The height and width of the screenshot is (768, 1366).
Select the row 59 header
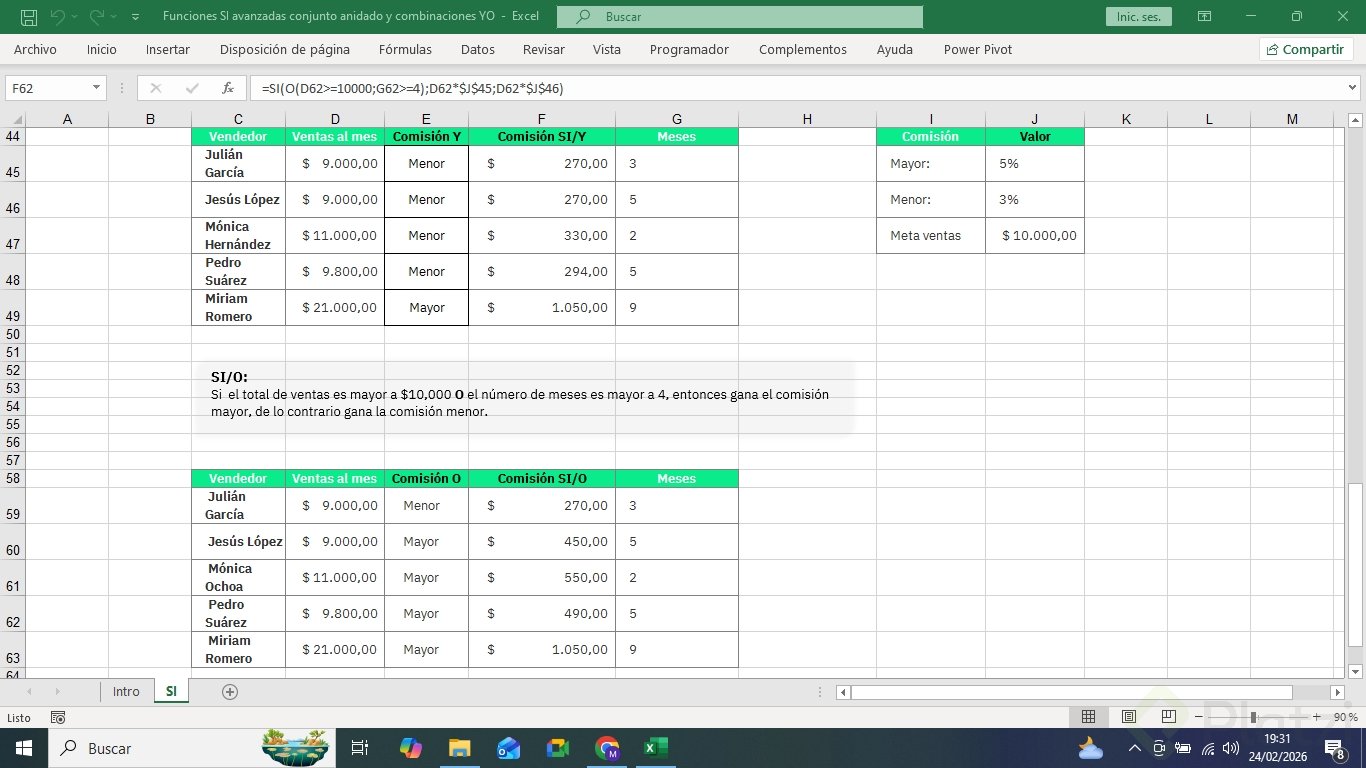coord(12,505)
